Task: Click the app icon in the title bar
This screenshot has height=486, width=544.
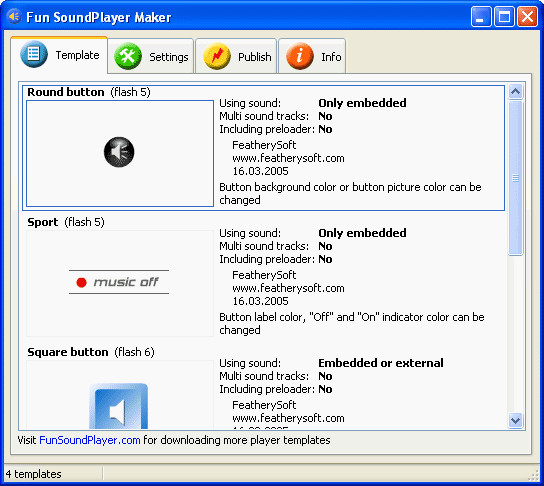Action: tap(14, 17)
